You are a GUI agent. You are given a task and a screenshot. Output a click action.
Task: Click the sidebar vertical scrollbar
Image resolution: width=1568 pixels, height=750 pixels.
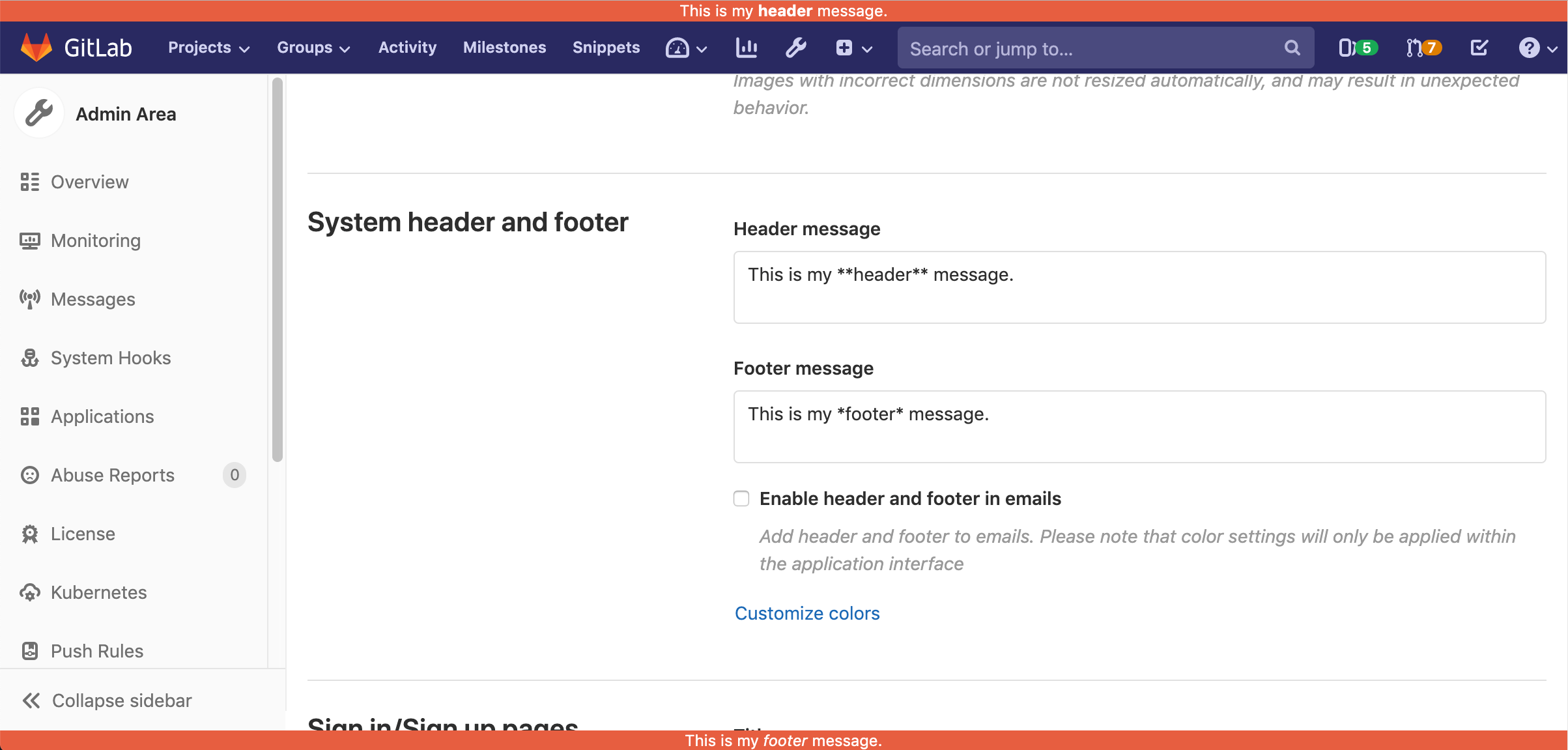coord(278,270)
